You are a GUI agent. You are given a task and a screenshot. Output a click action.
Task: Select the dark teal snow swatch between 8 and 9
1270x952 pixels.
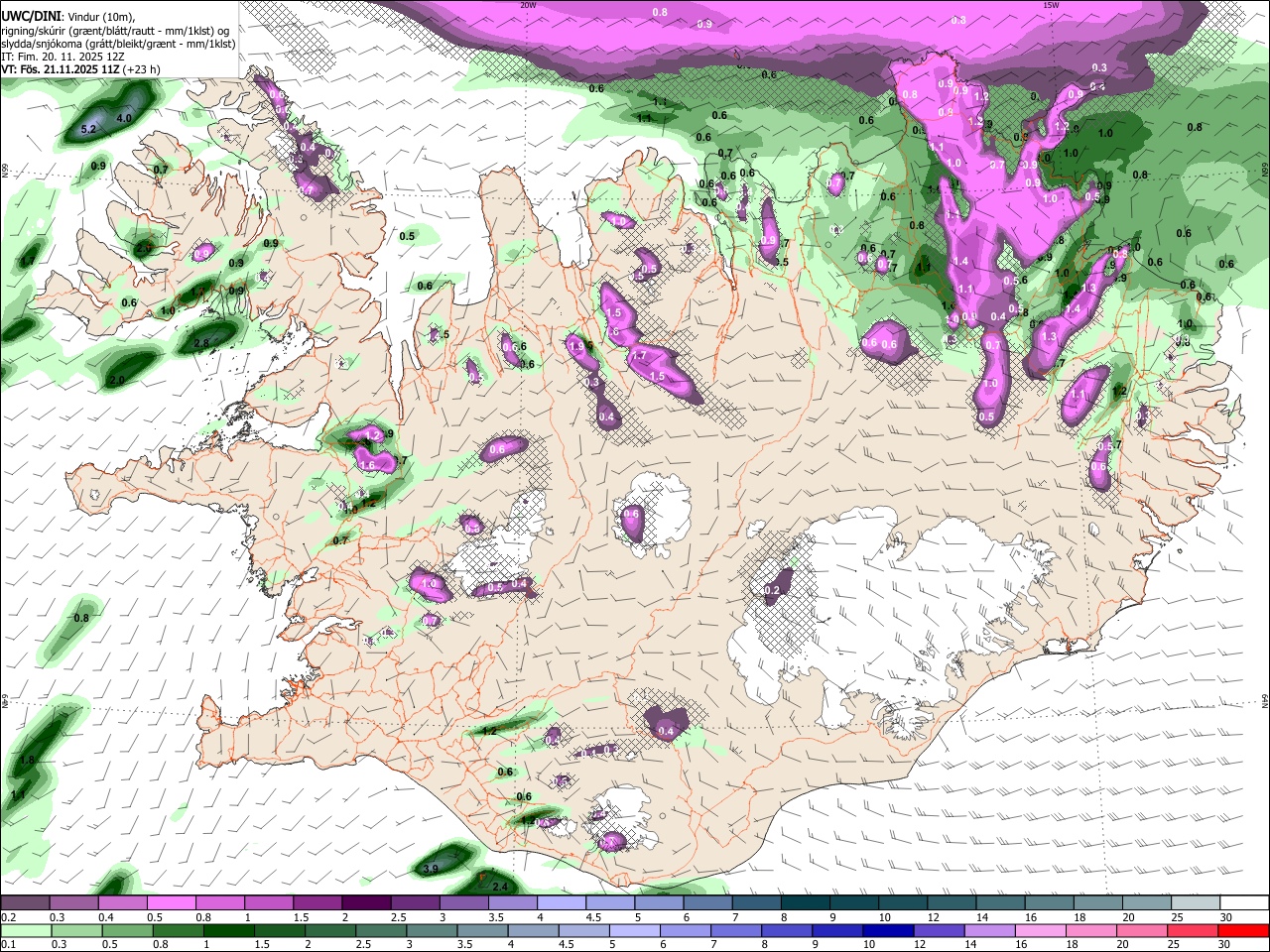point(806,903)
